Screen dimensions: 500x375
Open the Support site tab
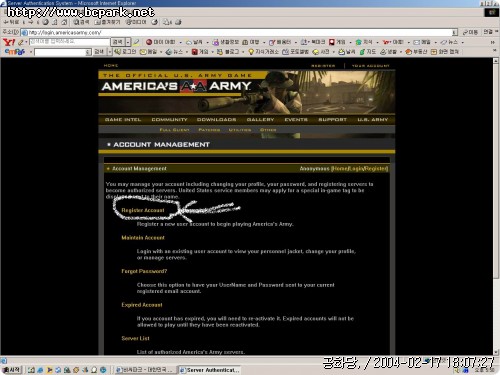point(332,120)
